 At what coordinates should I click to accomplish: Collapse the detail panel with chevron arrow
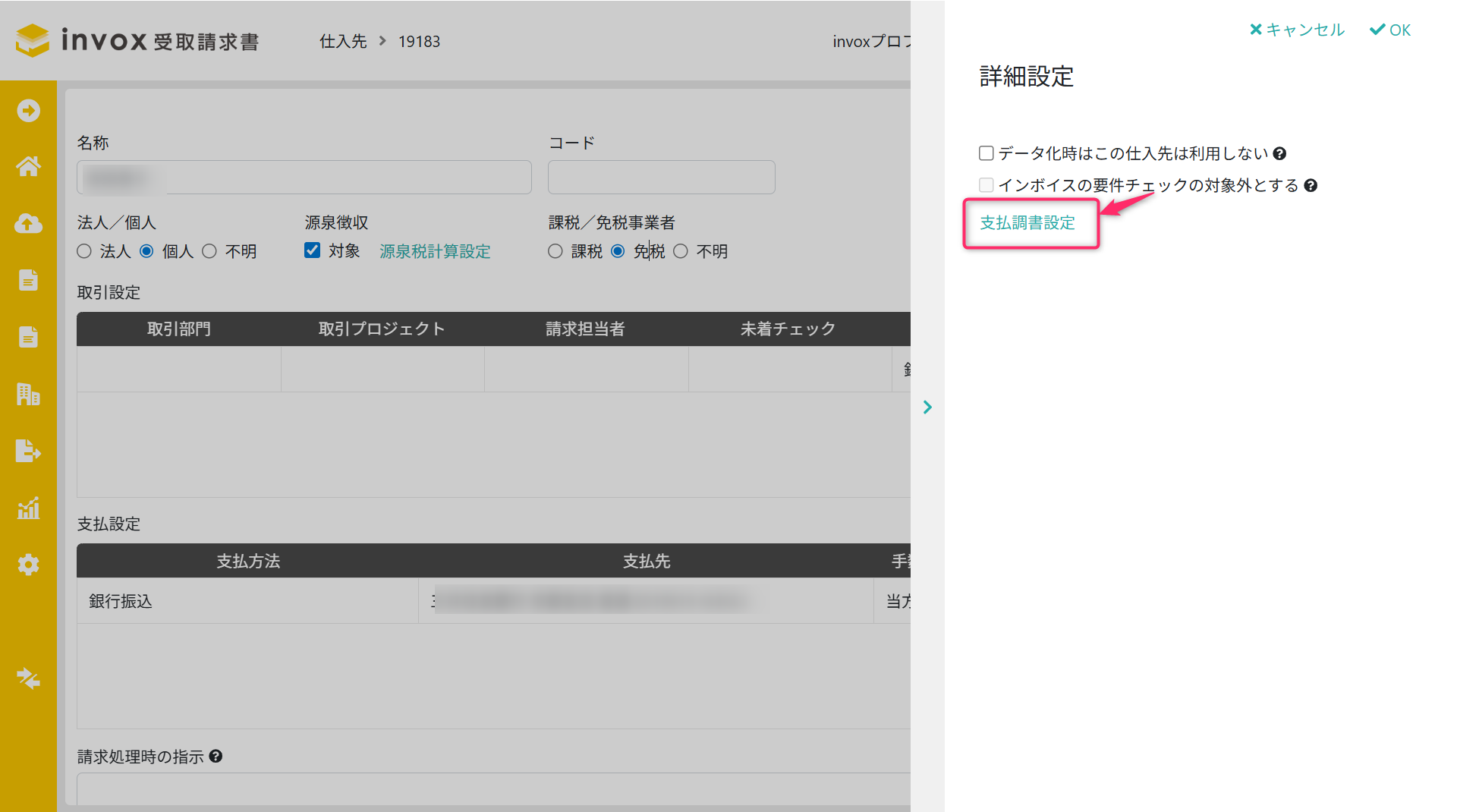point(927,408)
